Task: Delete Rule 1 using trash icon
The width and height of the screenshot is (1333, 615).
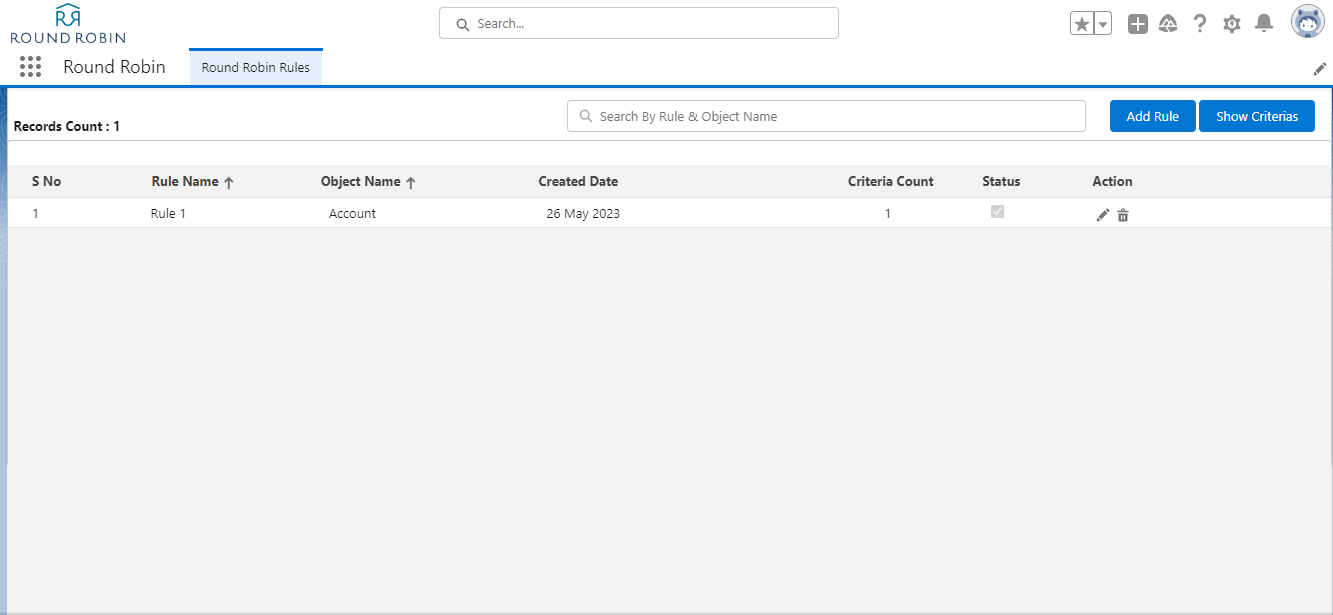Action: tap(1123, 215)
